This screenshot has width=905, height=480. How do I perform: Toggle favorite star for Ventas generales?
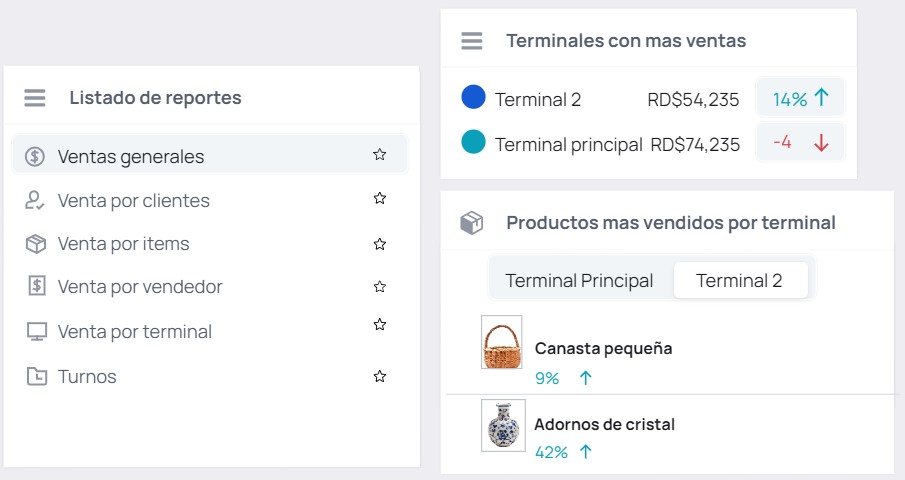(x=379, y=154)
